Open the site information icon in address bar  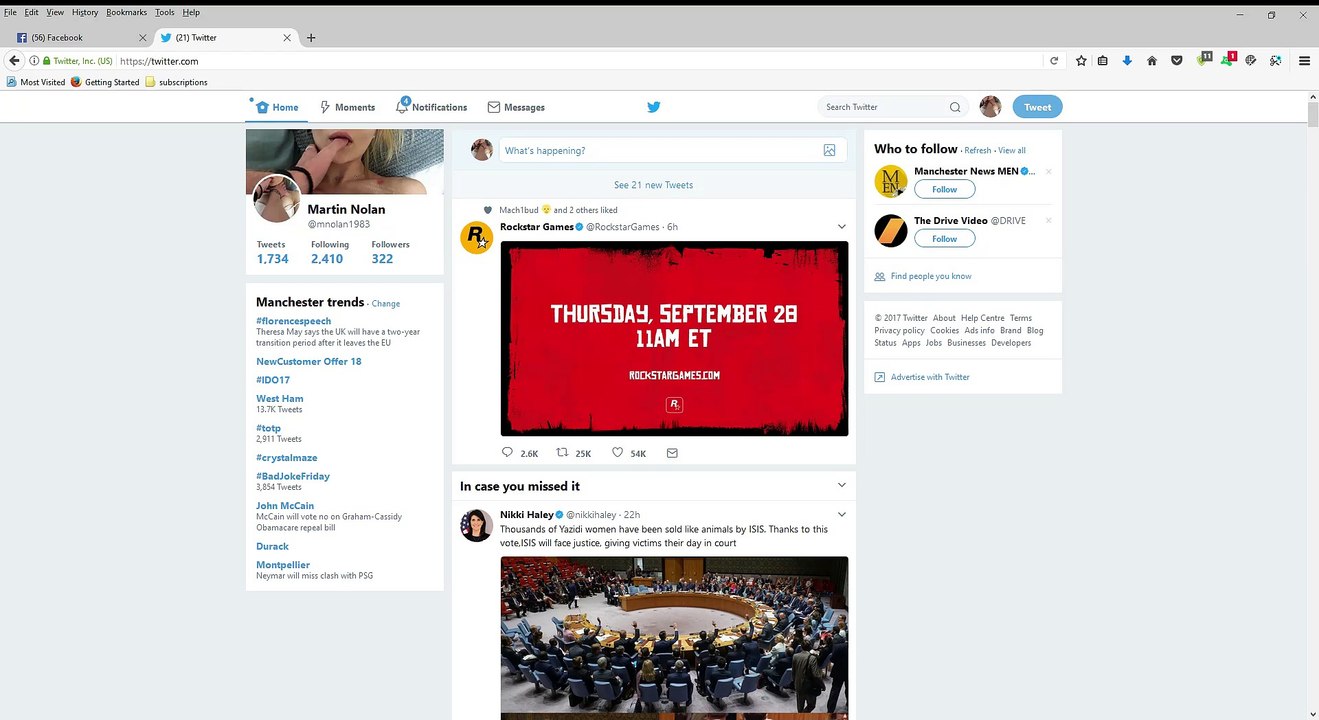pyautogui.click(x=33, y=61)
